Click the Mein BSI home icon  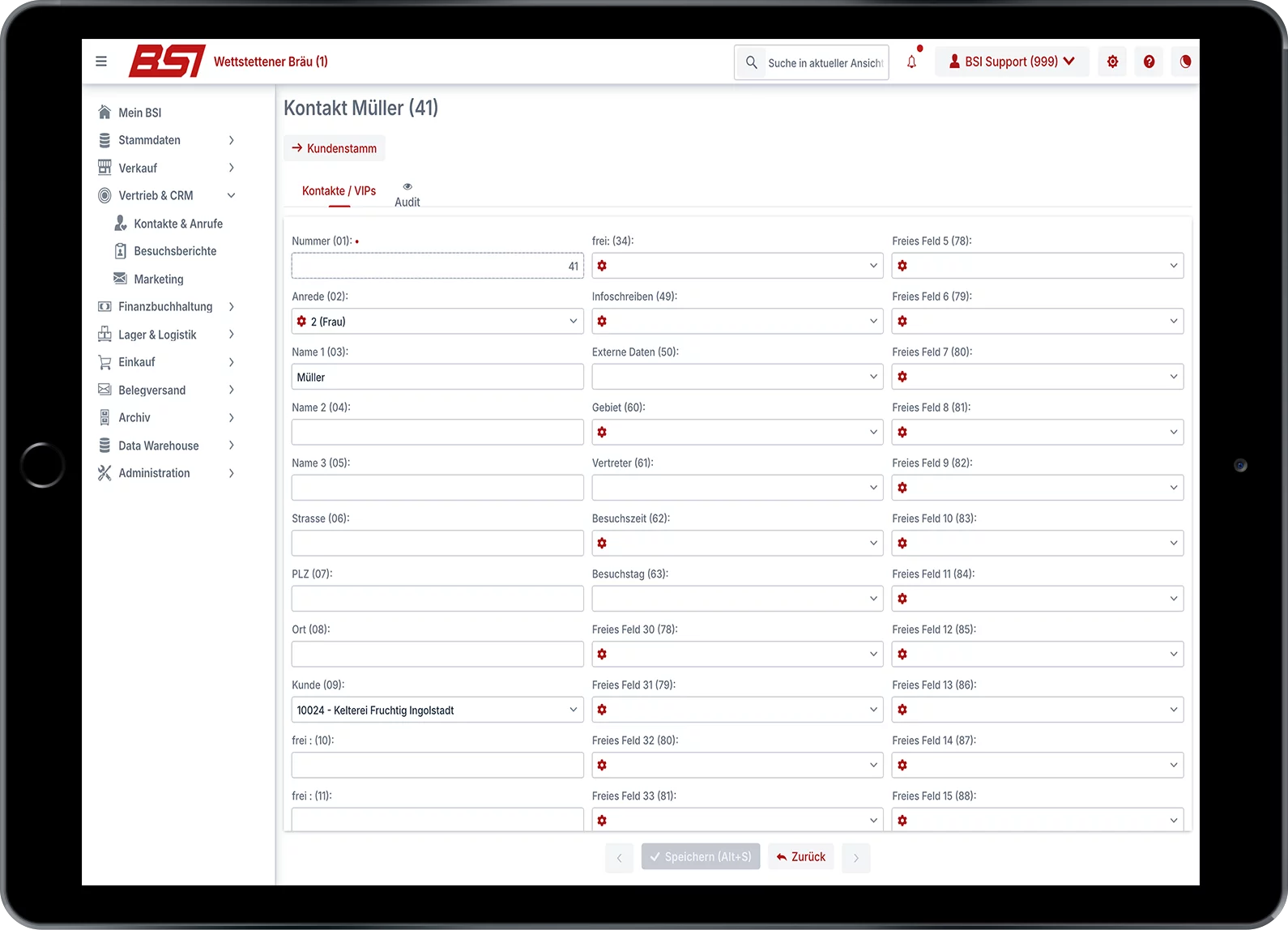tap(104, 112)
